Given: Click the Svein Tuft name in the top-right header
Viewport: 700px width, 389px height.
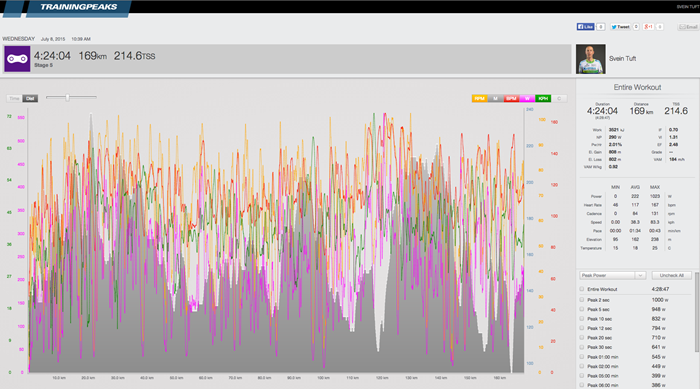Looking at the screenshot, I should pyautogui.click(x=687, y=7).
